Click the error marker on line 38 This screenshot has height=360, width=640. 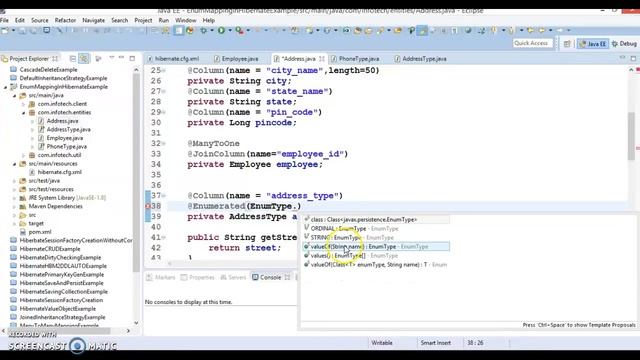tap(148, 206)
